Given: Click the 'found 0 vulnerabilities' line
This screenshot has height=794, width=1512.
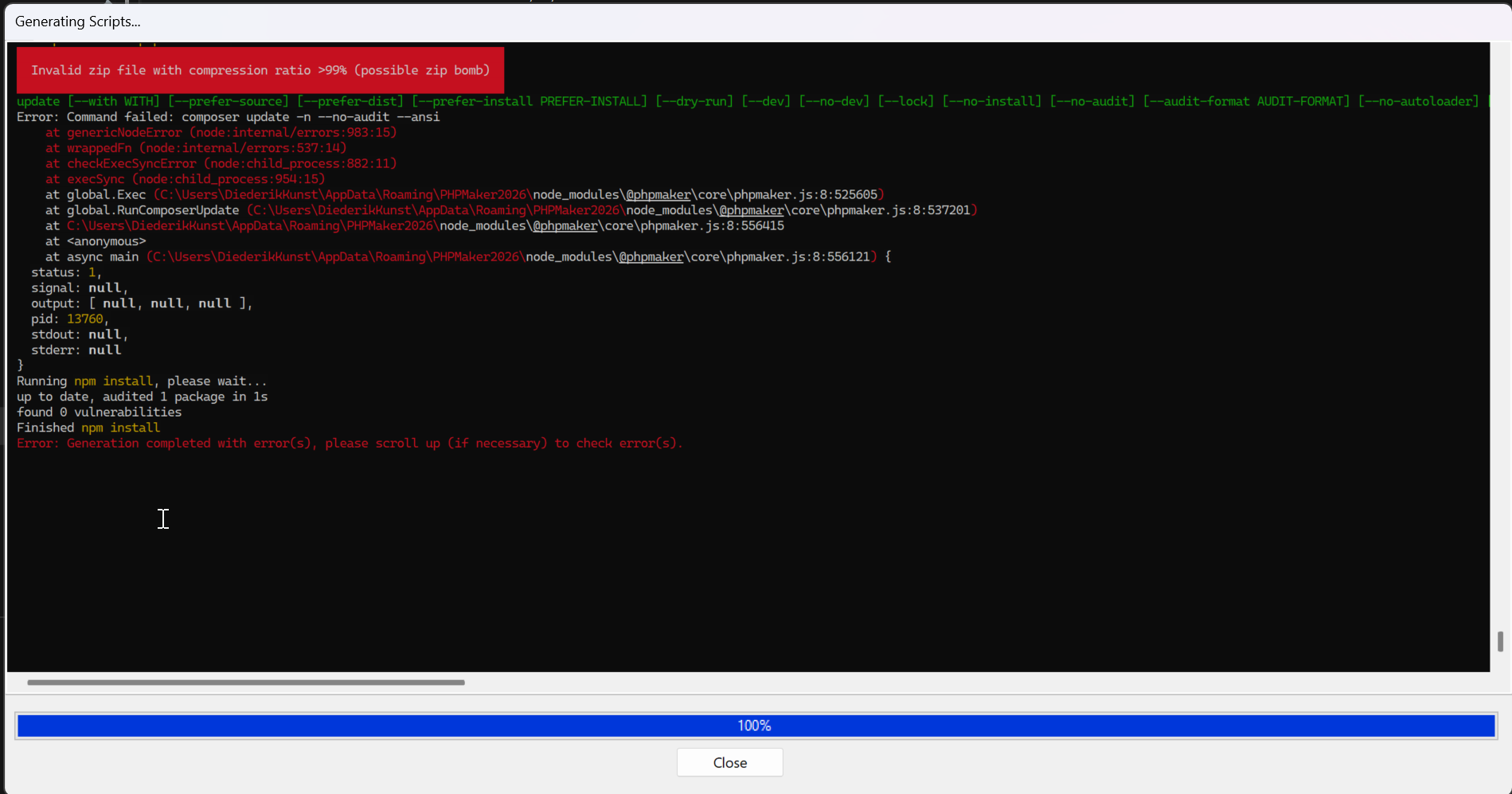Looking at the screenshot, I should pyautogui.click(x=99, y=412).
